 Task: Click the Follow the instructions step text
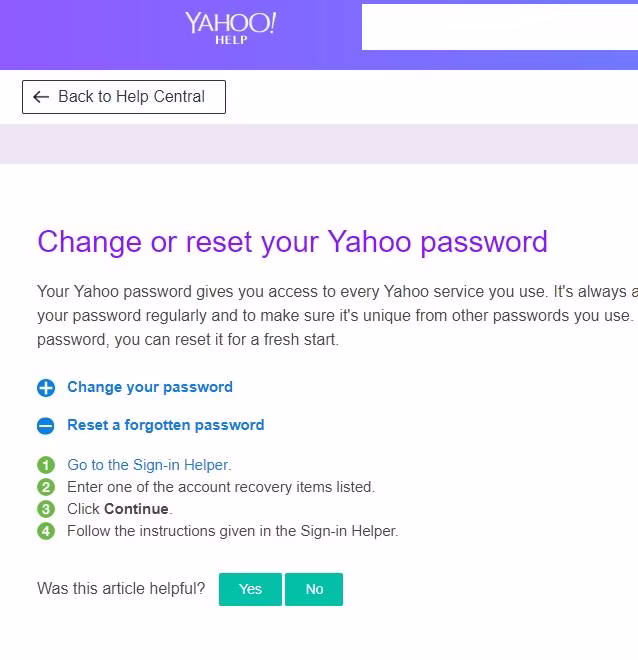232,531
